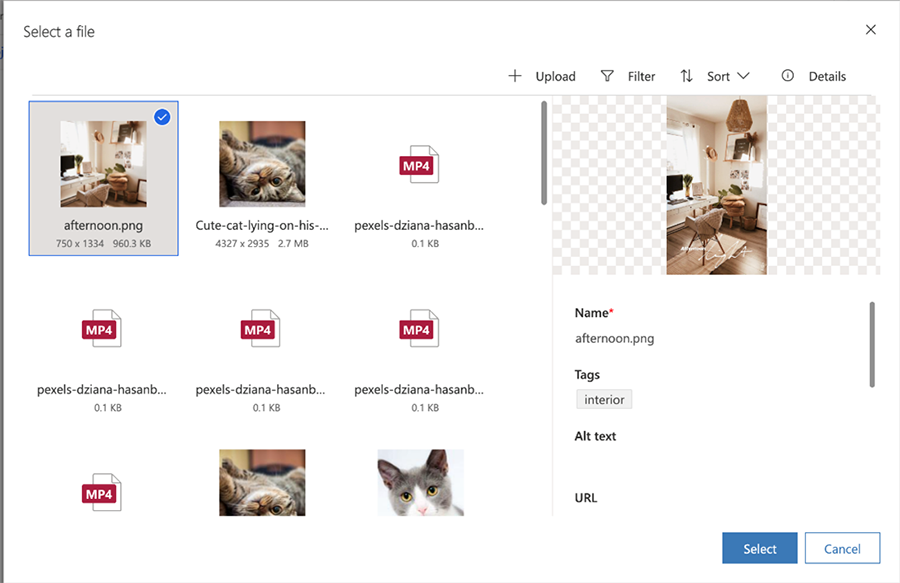Select the gray and white cat thumbnail
The width and height of the screenshot is (900, 583).
click(x=420, y=483)
